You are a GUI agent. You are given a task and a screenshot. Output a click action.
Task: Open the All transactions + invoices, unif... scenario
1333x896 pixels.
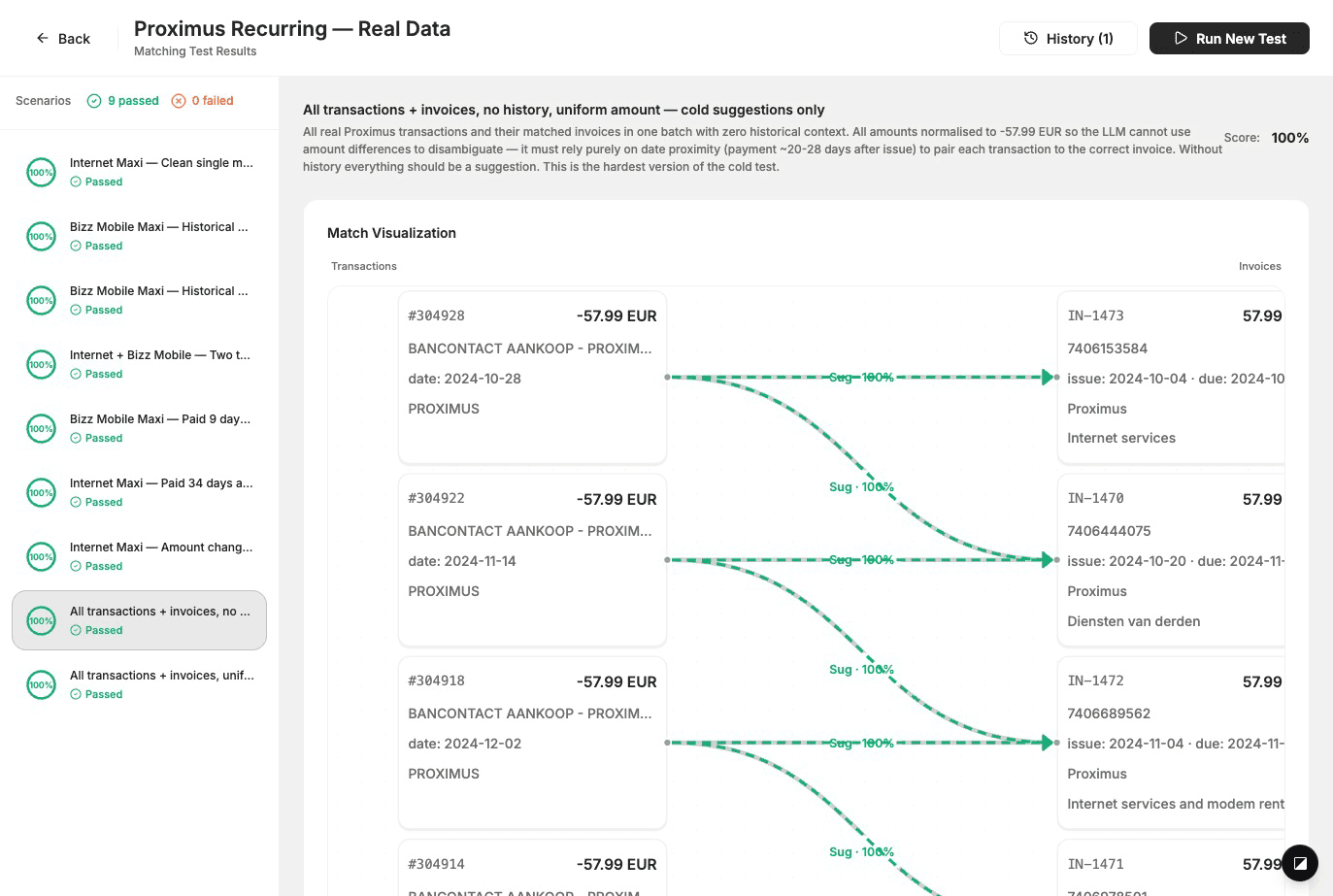(x=140, y=684)
